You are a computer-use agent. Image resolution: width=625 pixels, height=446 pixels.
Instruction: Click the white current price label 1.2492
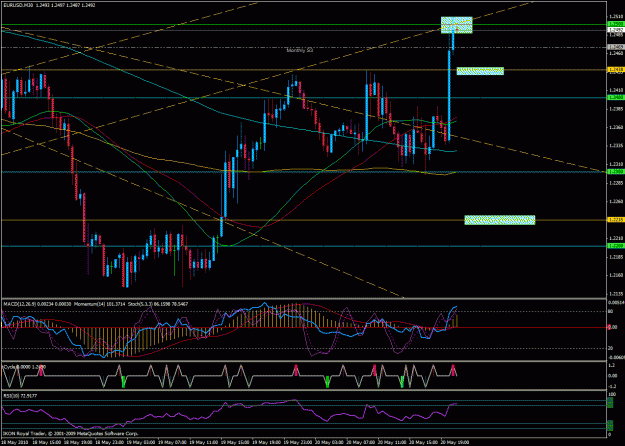tap(615, 29)
